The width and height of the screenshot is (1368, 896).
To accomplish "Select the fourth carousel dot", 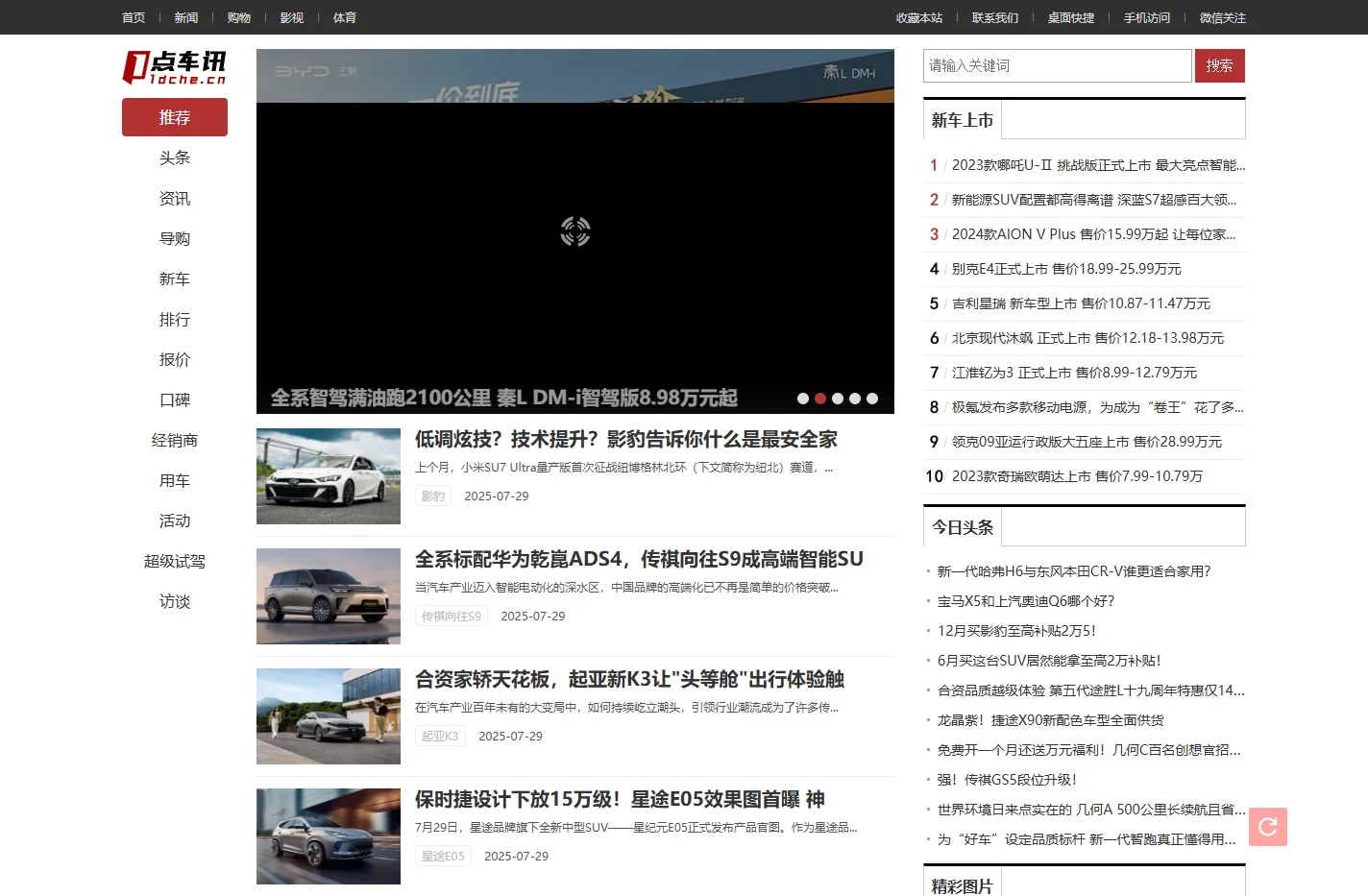I will click(x=855, y=399).
